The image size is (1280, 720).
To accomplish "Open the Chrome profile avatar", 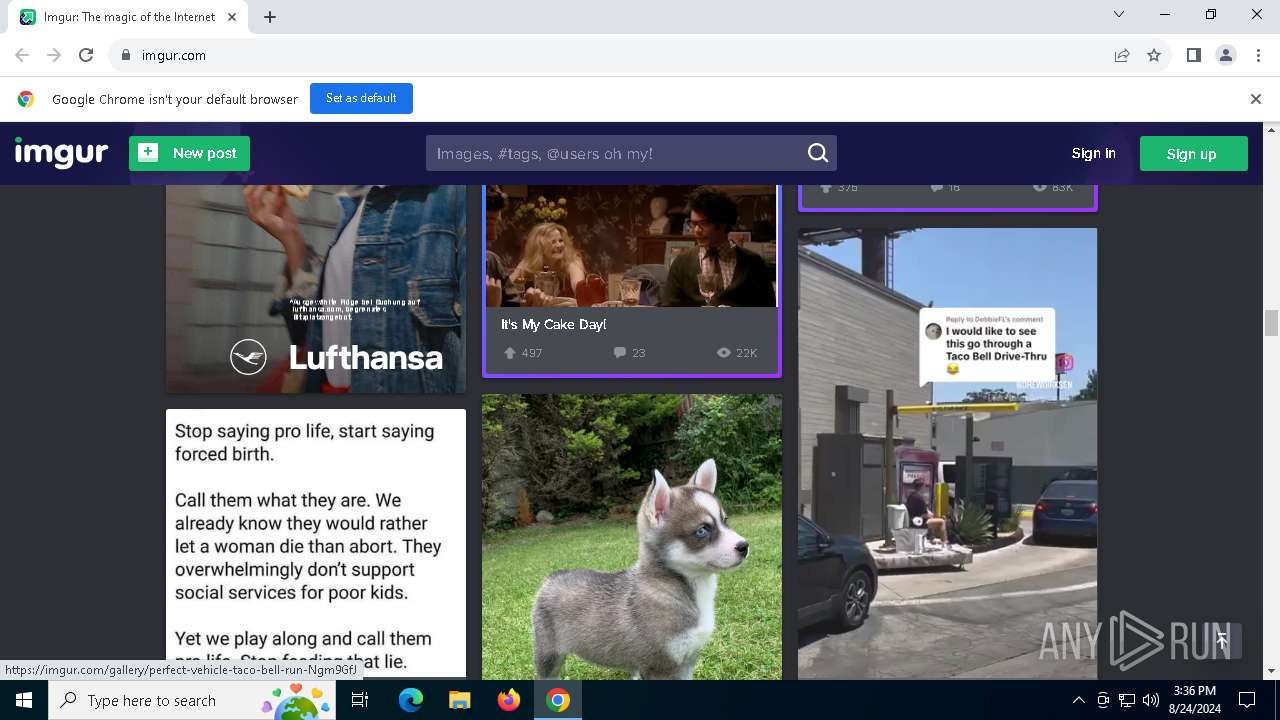I will coord(1226,55).
